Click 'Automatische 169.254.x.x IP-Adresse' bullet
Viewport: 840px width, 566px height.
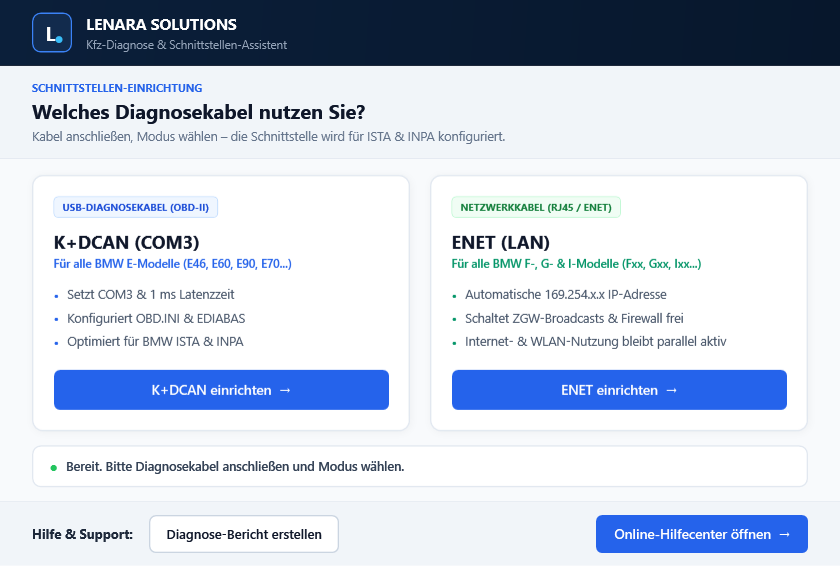coord(566,295)
